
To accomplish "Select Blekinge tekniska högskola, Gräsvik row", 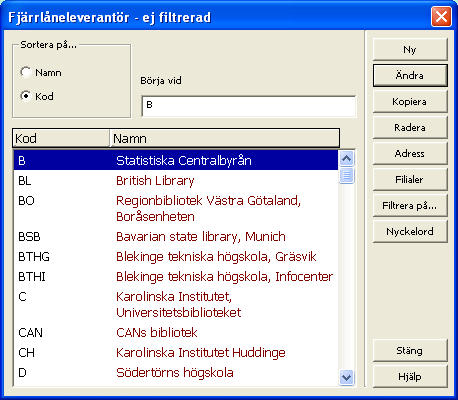I will (x=176, y=256).
